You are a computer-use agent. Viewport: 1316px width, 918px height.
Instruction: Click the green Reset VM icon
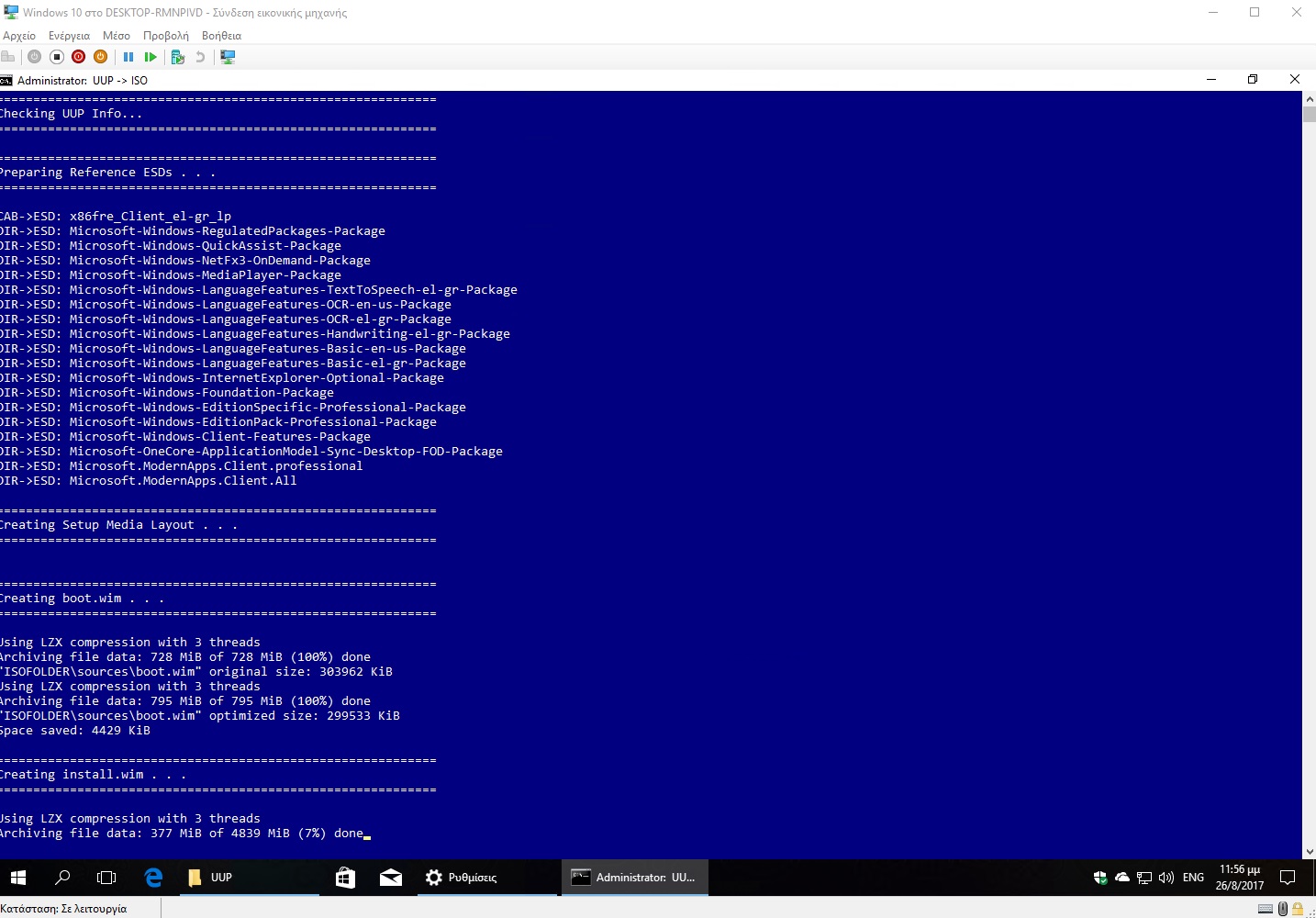[x=151, y=57]
